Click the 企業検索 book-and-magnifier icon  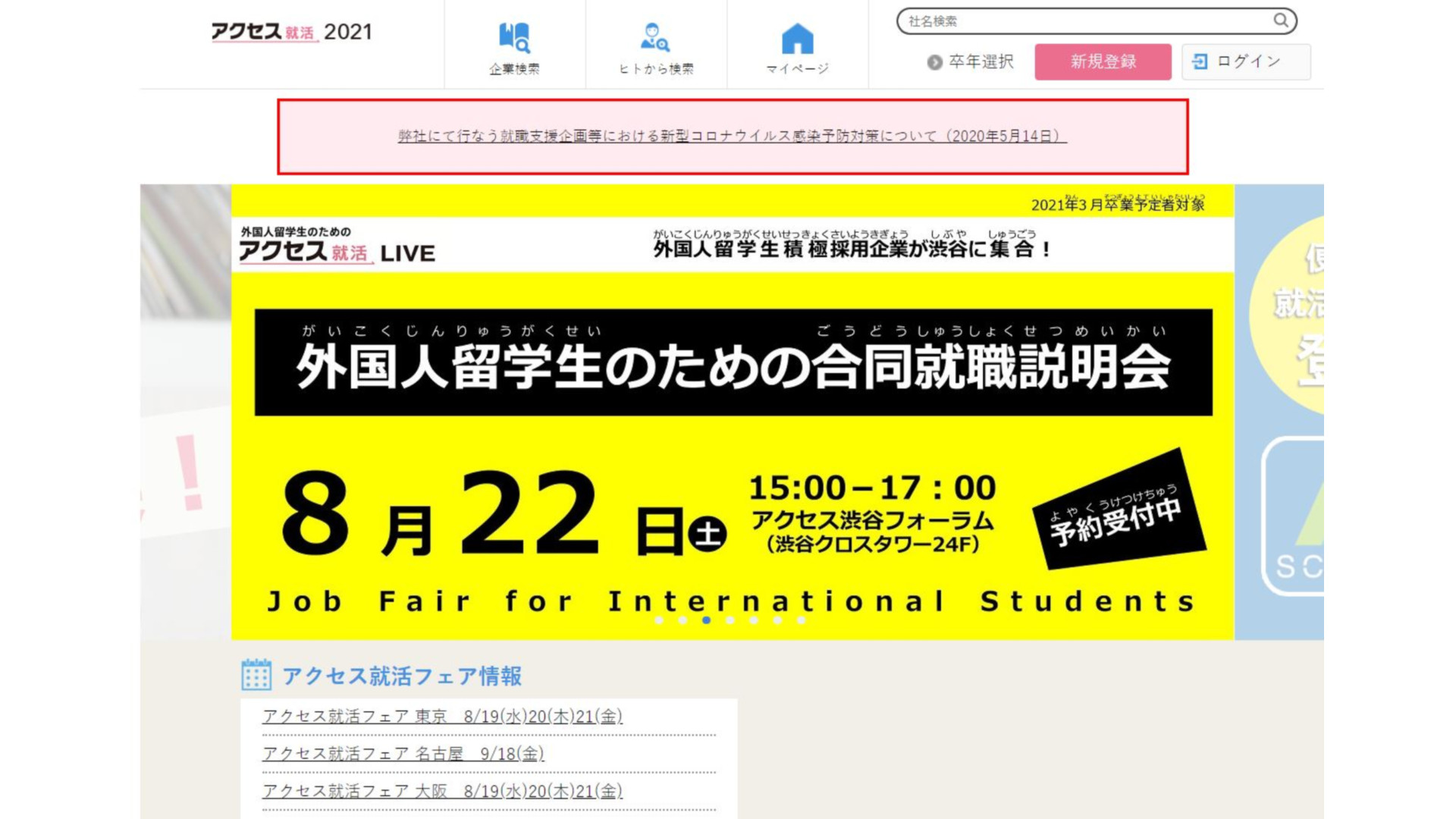click(514, 37)
